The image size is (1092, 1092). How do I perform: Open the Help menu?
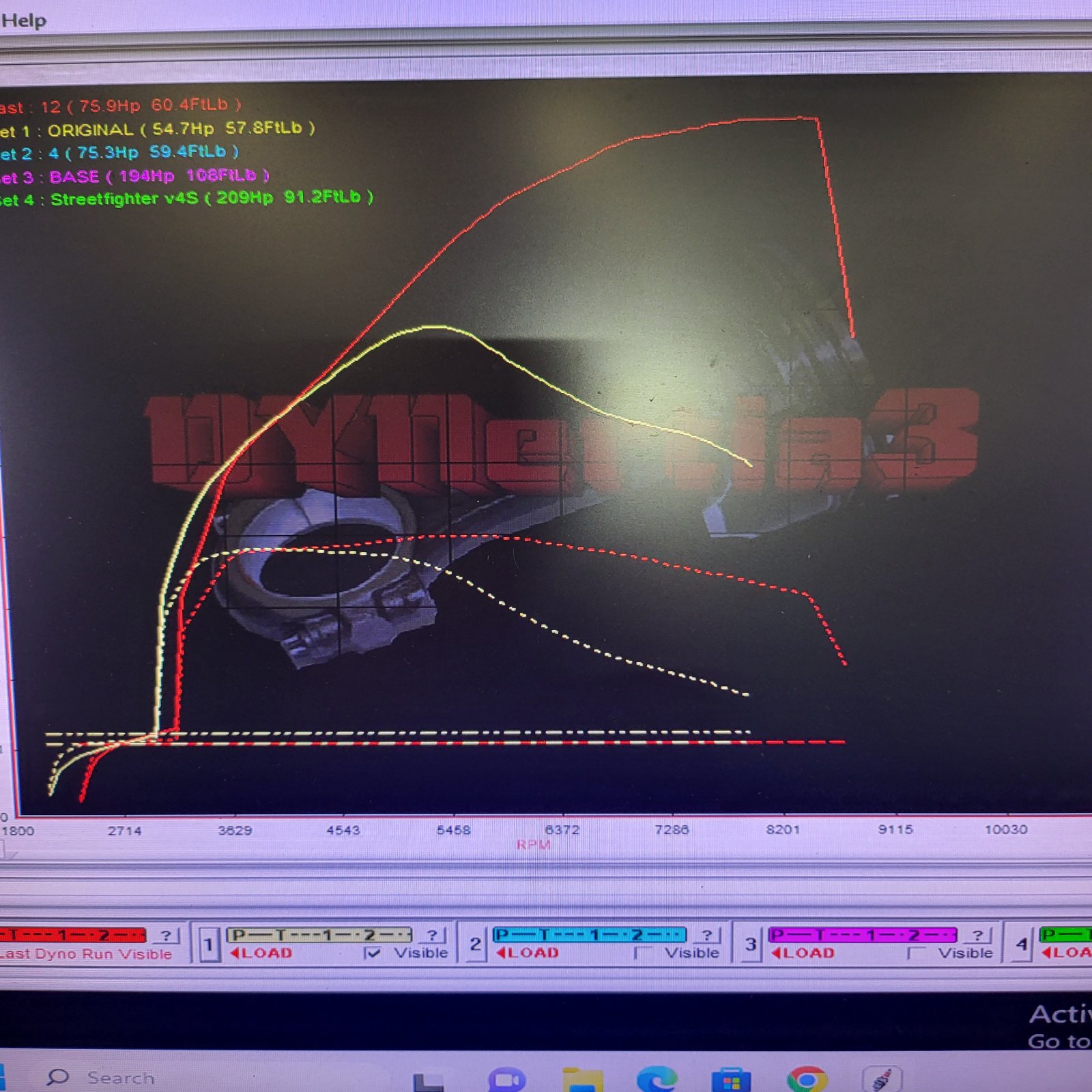point(23,20)
